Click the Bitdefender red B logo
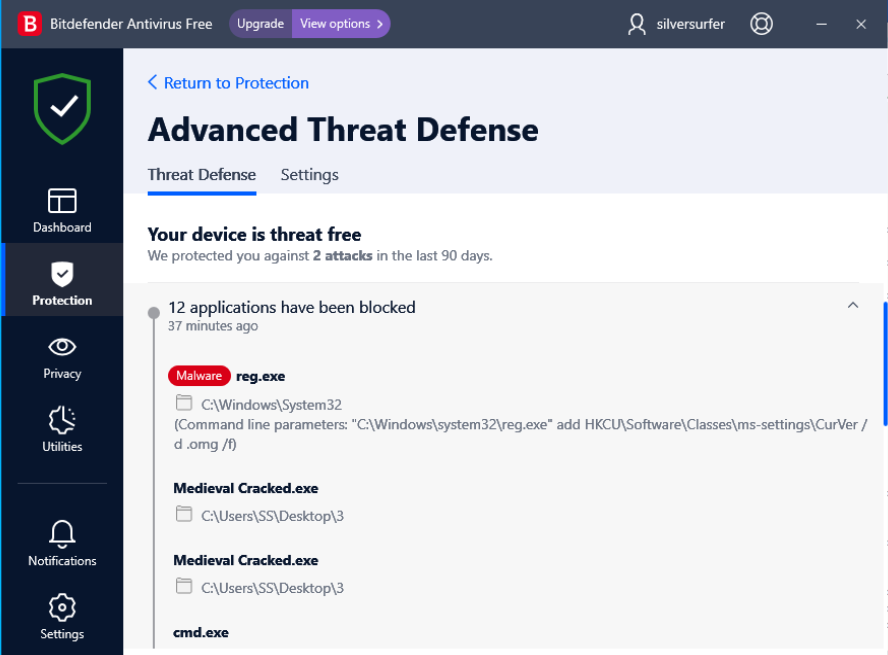The image size is (888, 655). pyautogui.click(x=29, y=24)
